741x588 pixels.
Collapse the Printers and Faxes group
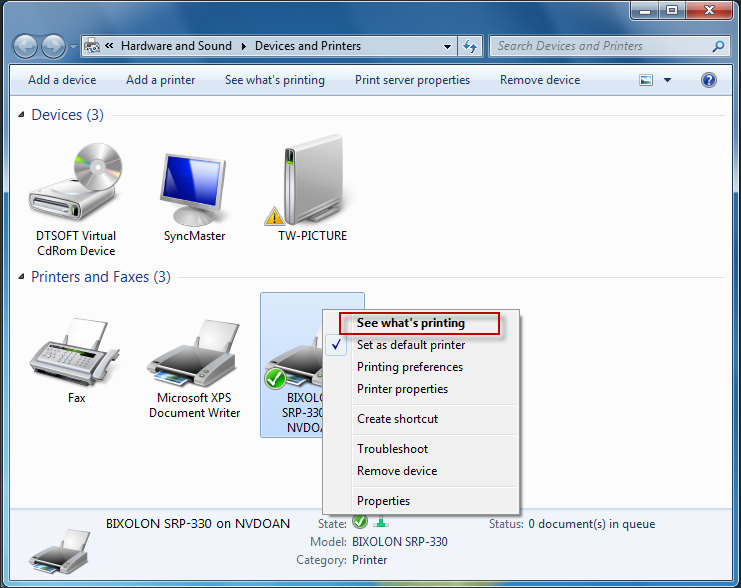[22, 277]
